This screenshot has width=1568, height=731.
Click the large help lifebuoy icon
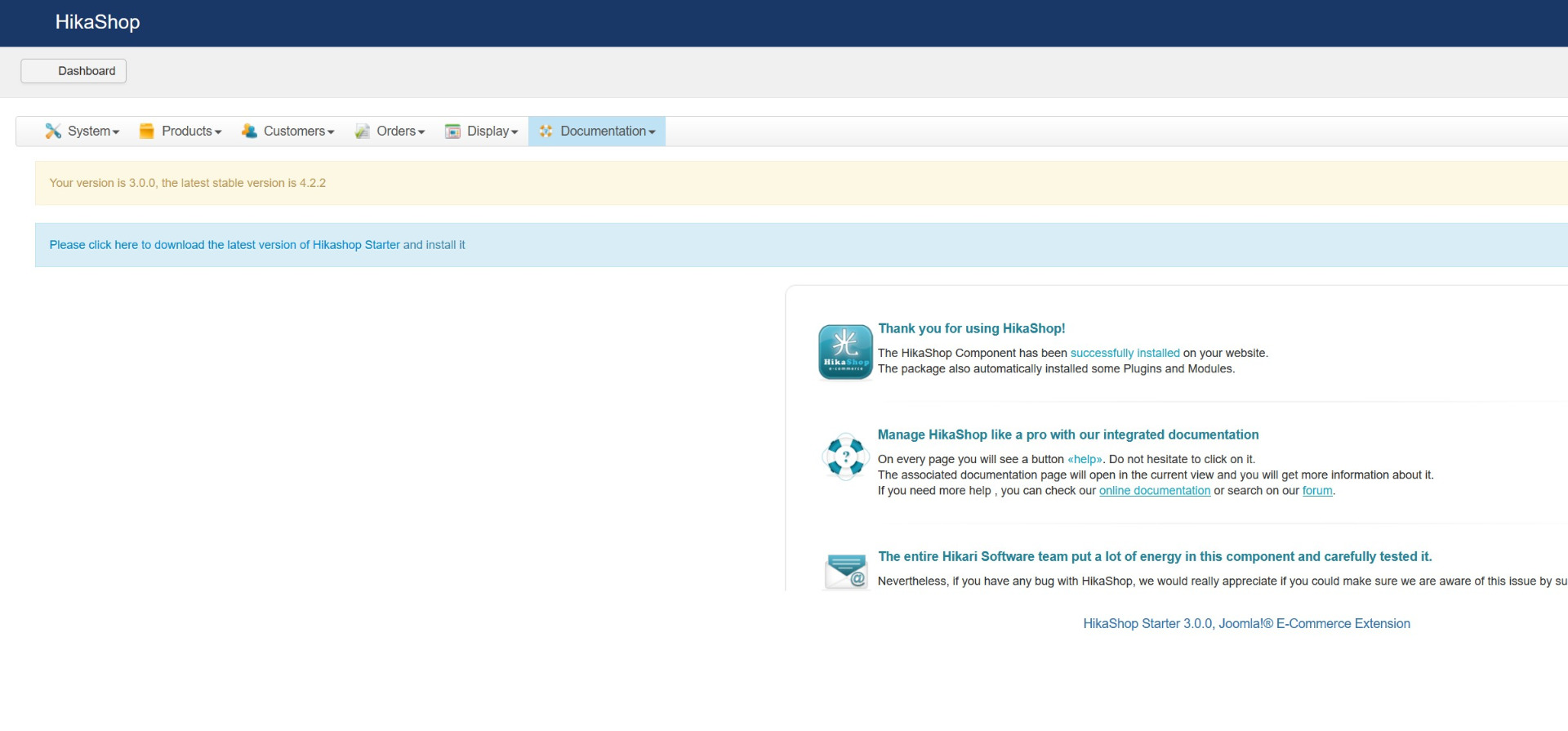tap(845, 457)
